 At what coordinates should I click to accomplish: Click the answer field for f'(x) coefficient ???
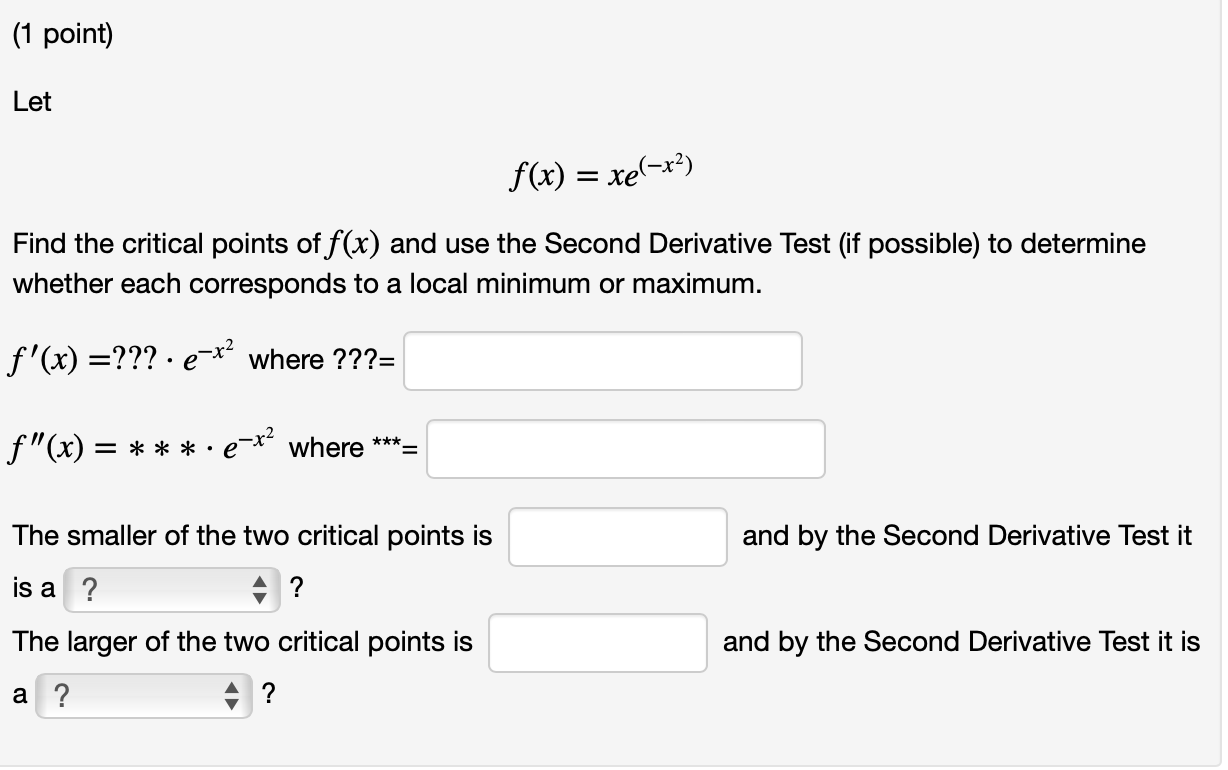602,361
